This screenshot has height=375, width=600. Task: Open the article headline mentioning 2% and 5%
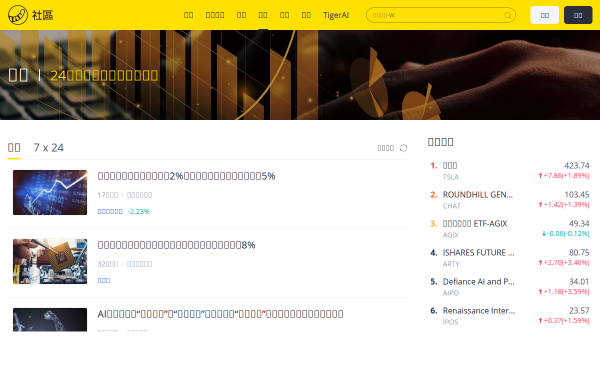point(186,176)
